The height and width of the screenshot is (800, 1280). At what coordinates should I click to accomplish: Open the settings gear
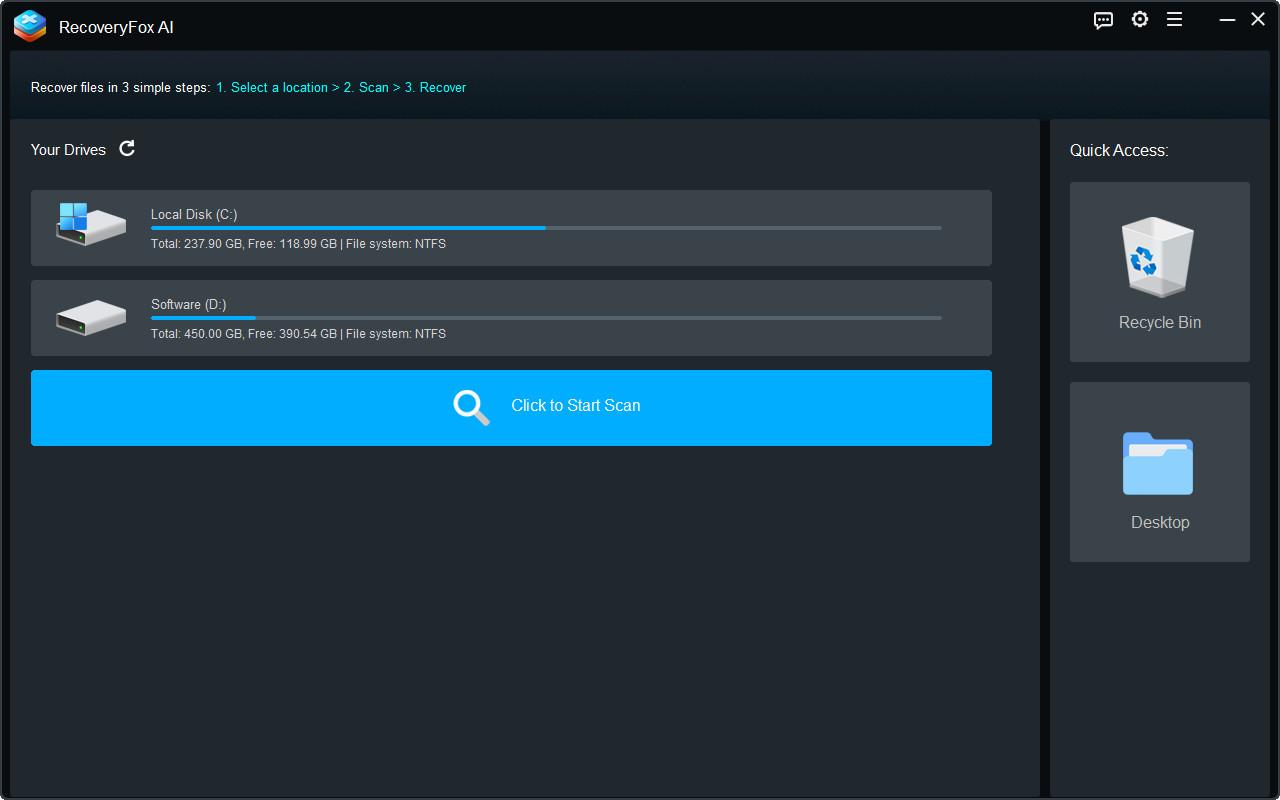(1140, 19)
